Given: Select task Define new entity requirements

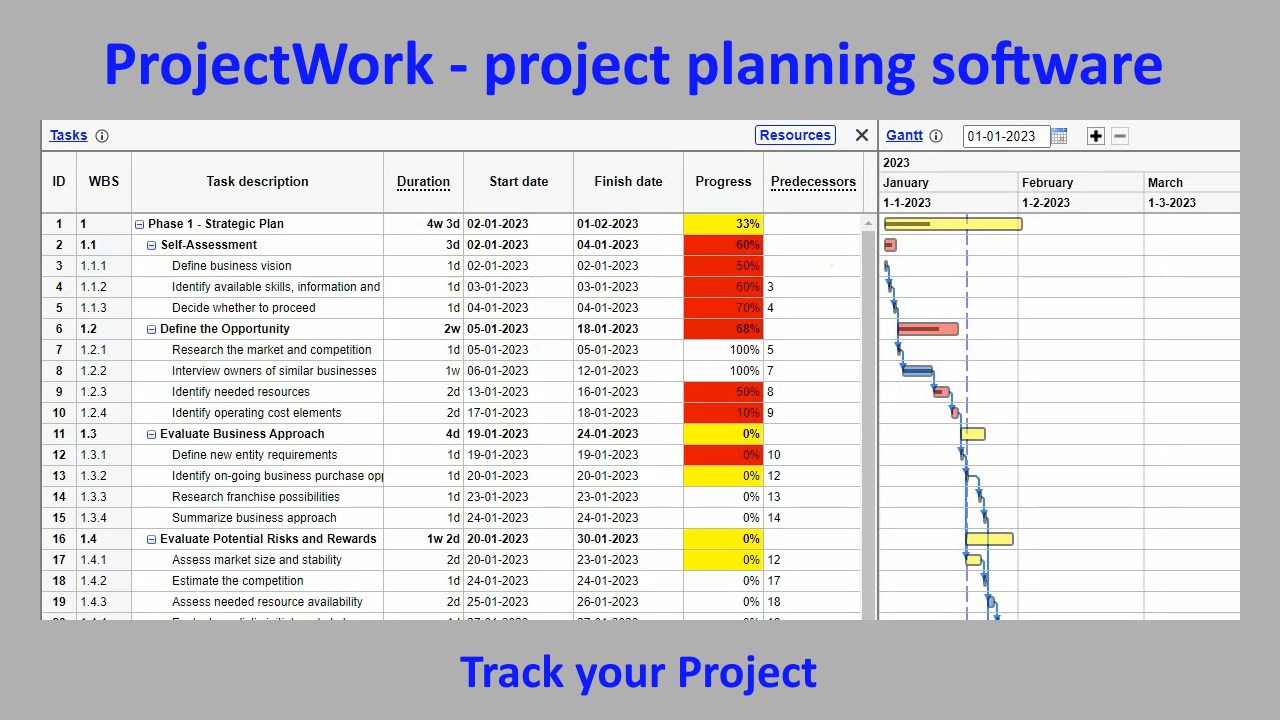Looking at the screenshot, I should [x=255, y=455].
